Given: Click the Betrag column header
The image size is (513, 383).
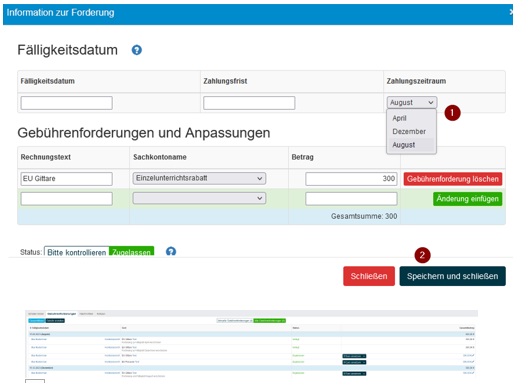Looking at the screenshot, I should click(302, 157).
